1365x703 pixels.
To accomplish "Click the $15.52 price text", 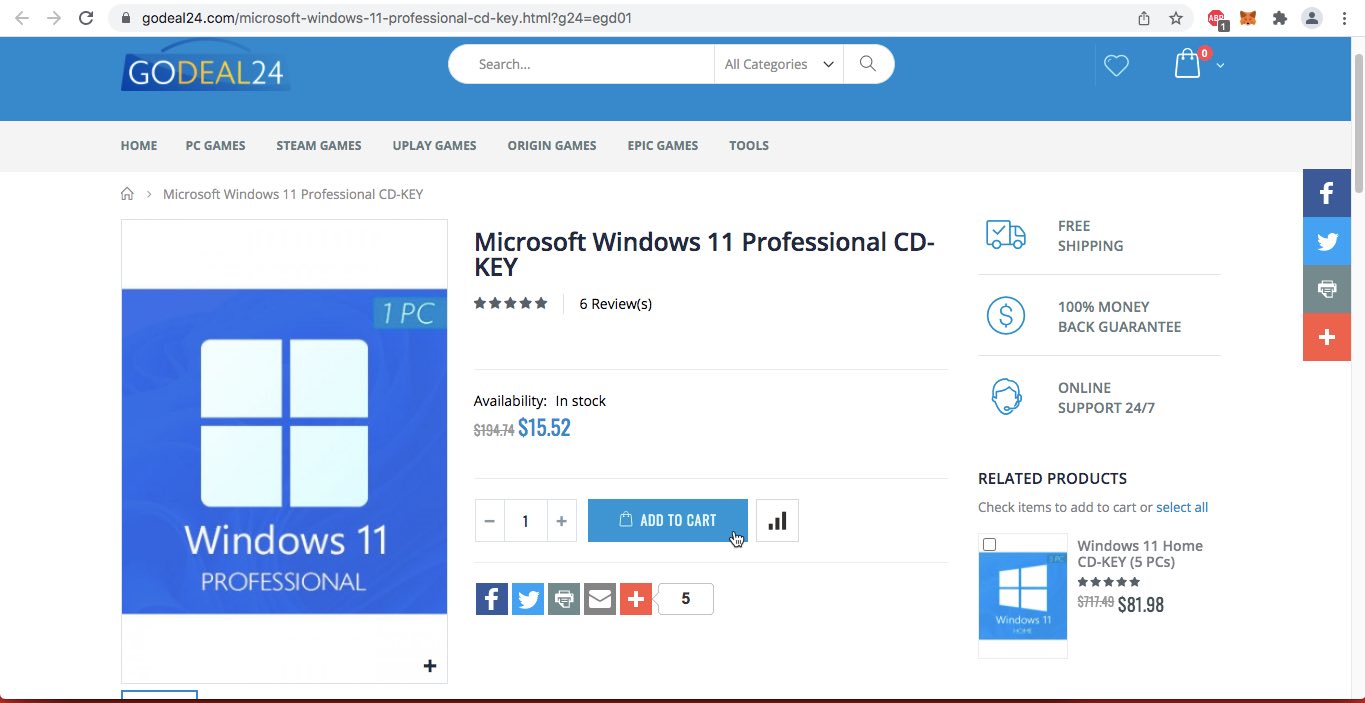I will coord(544,428).
